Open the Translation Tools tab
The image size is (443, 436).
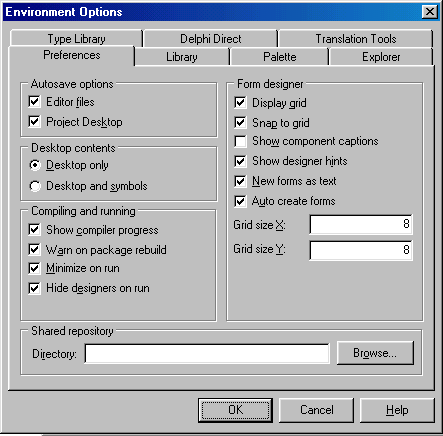[356, 39]
